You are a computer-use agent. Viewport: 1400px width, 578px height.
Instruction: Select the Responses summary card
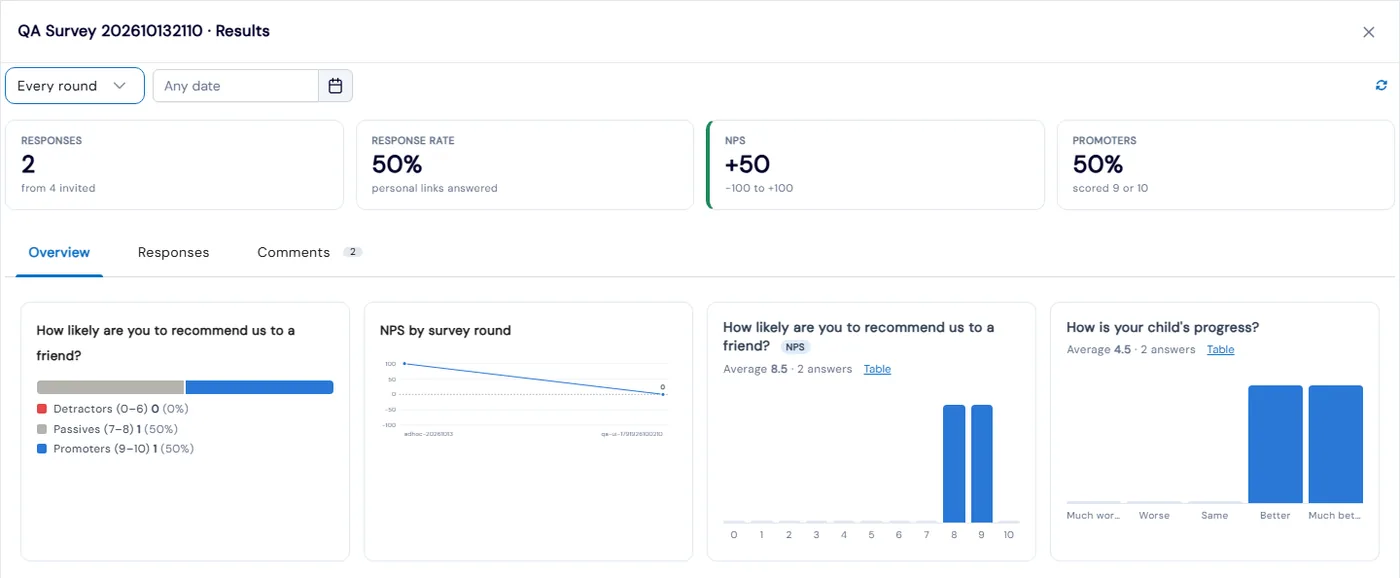(174, 165)
